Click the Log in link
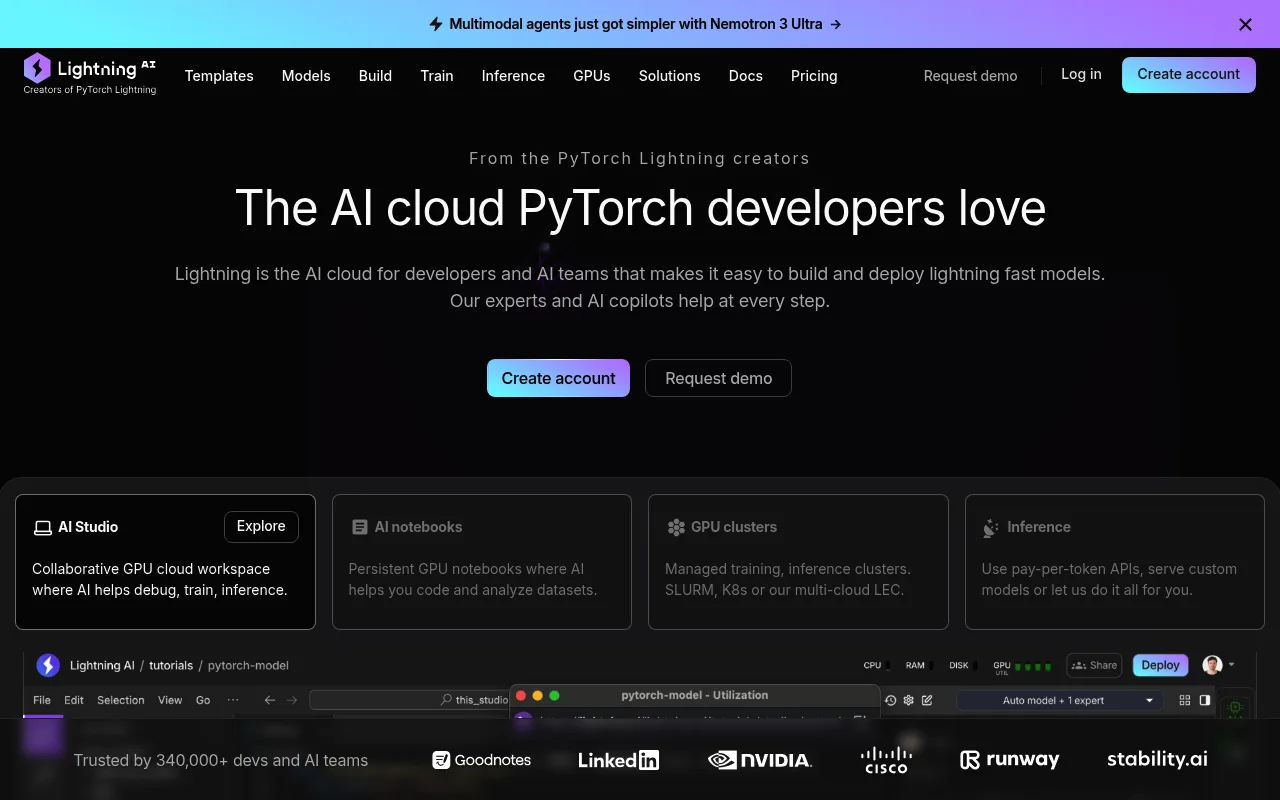The image size is (1280, 800). pyautogui.click(x=1081, y=74)
